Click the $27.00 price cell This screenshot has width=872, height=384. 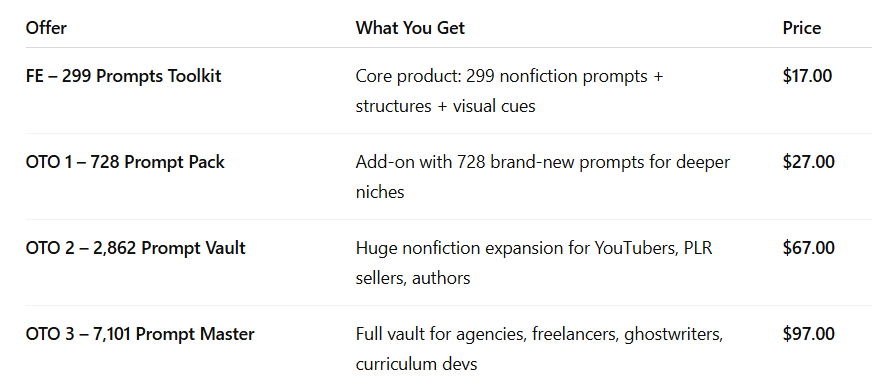(809, 162)
